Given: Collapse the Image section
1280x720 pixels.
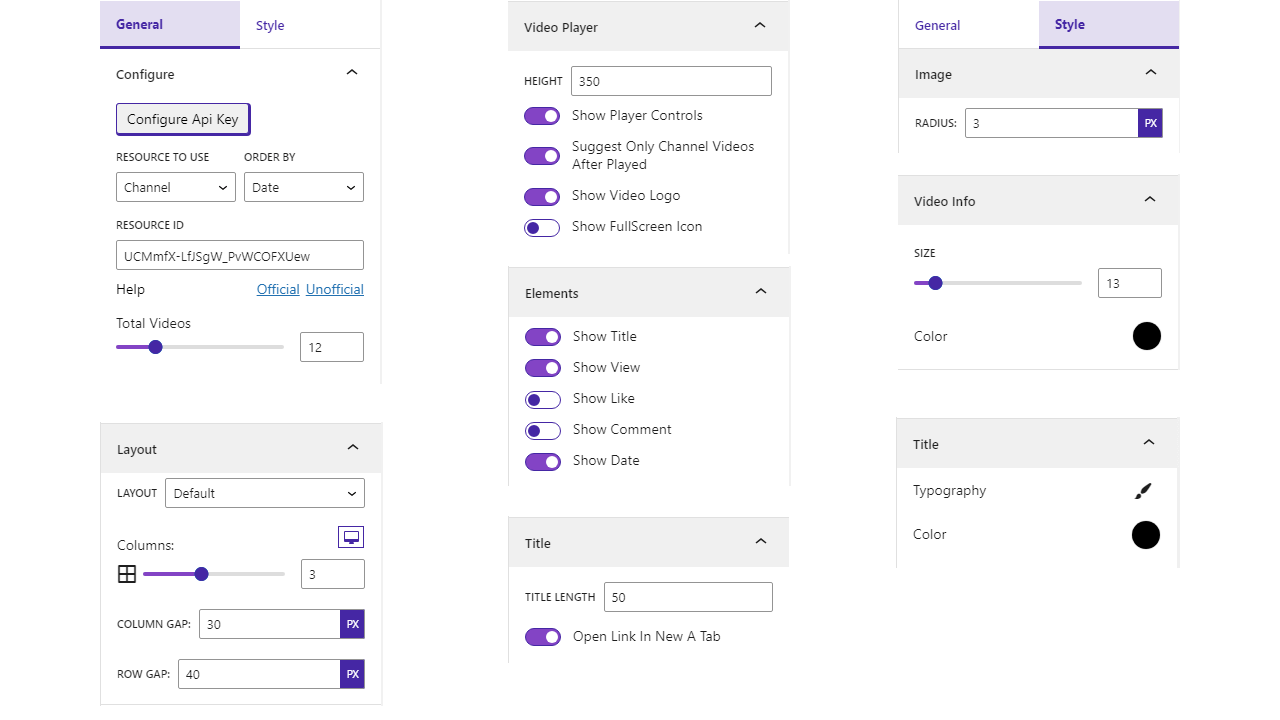Looking at the screenshot, I should 1151,73.
